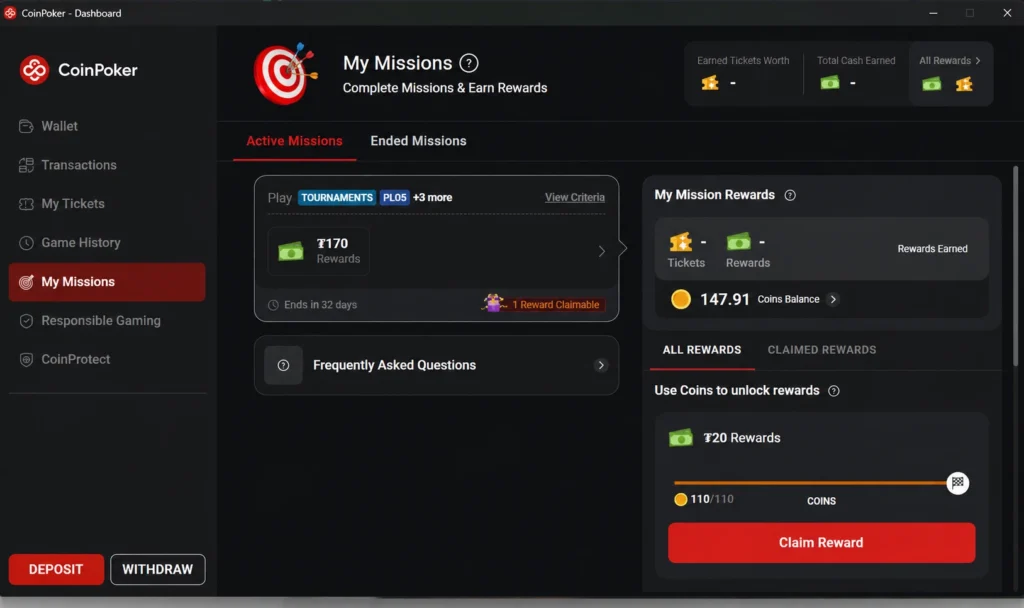Click the large dartboard missions icon
Screen dimensions: 1024x608
click(x=285, y=74)
